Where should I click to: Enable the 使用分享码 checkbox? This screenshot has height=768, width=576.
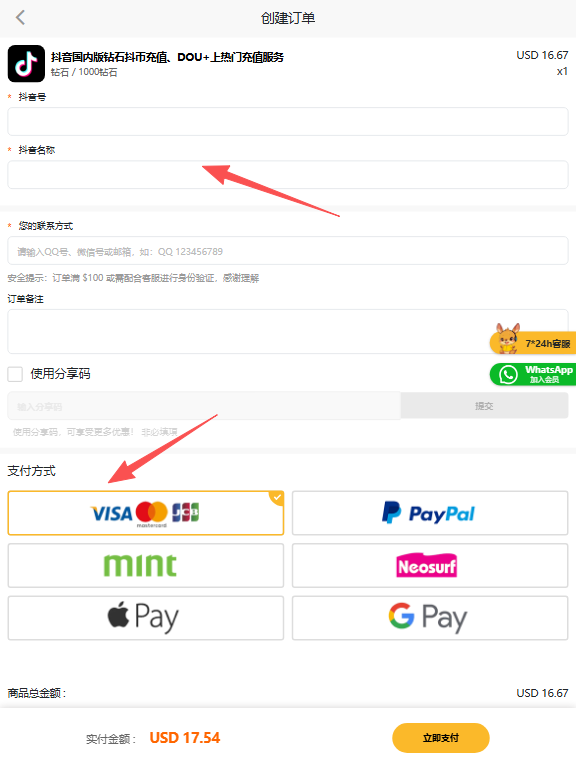click(x=15, y=374)
